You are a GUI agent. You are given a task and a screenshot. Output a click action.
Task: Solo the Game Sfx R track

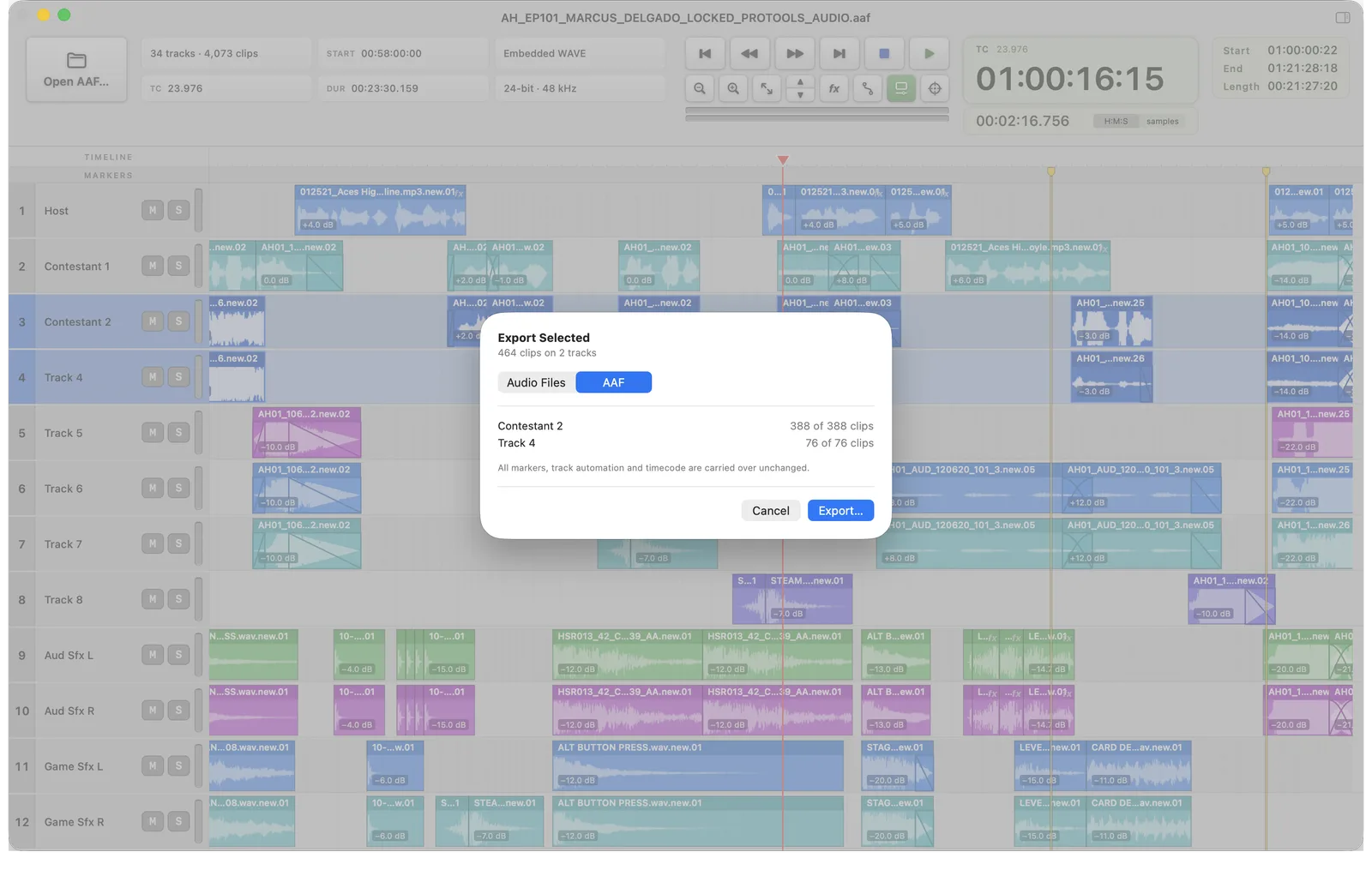(178, 821)
